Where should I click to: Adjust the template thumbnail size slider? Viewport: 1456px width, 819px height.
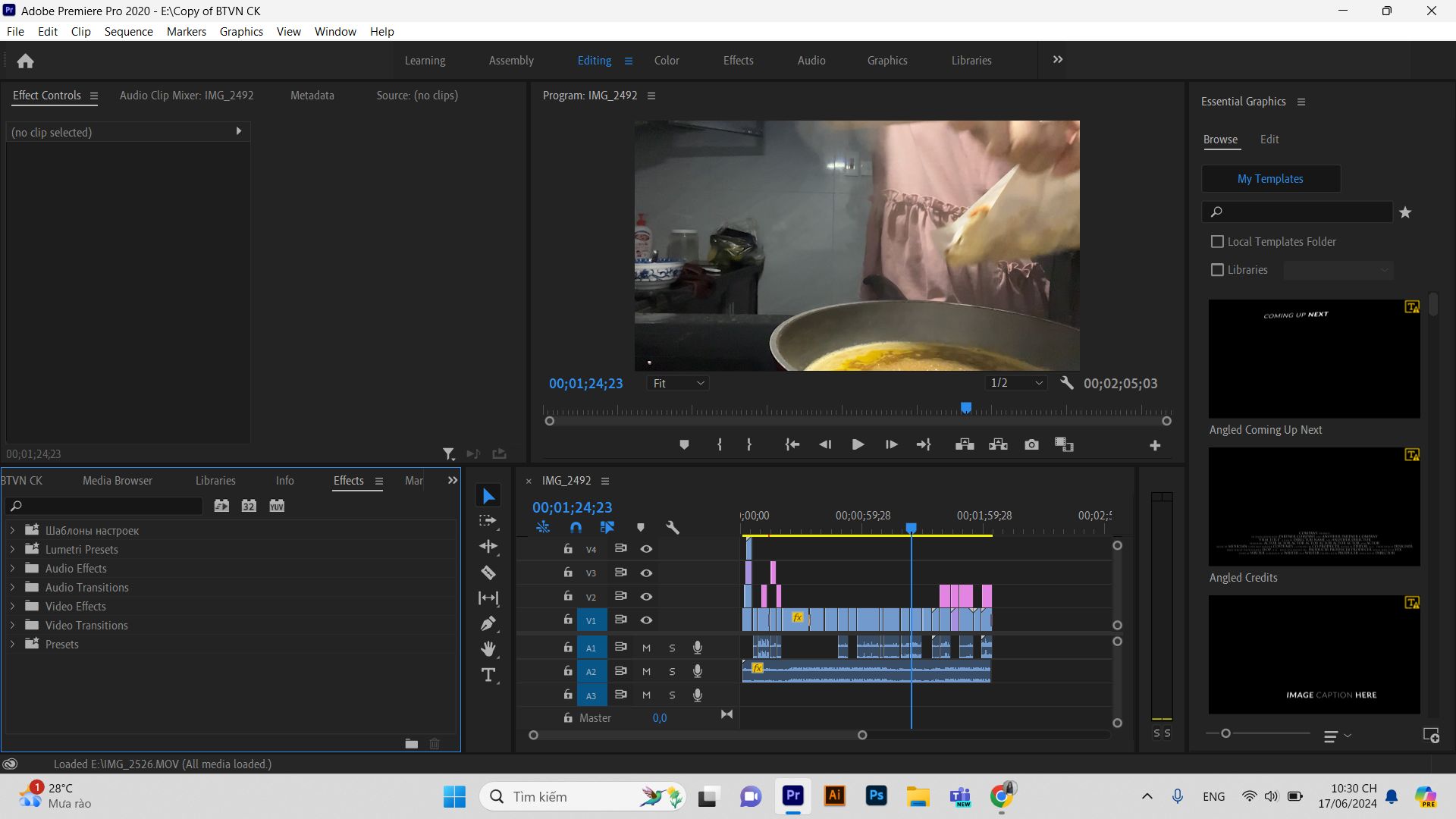(1225, 733)
